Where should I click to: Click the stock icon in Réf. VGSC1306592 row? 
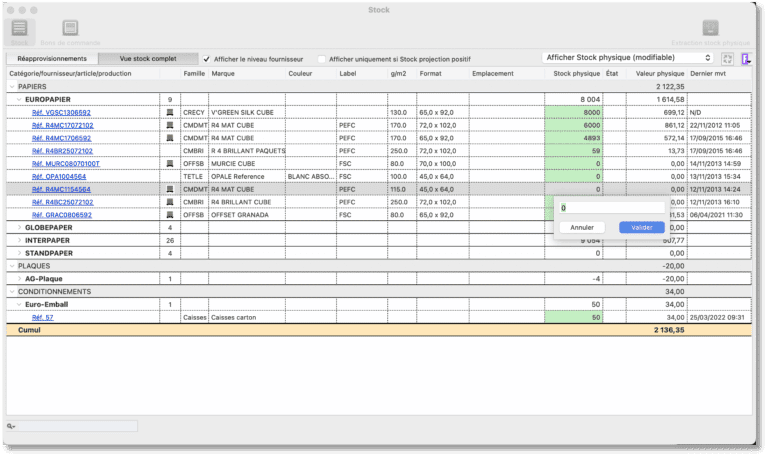(x=170, y=113)
